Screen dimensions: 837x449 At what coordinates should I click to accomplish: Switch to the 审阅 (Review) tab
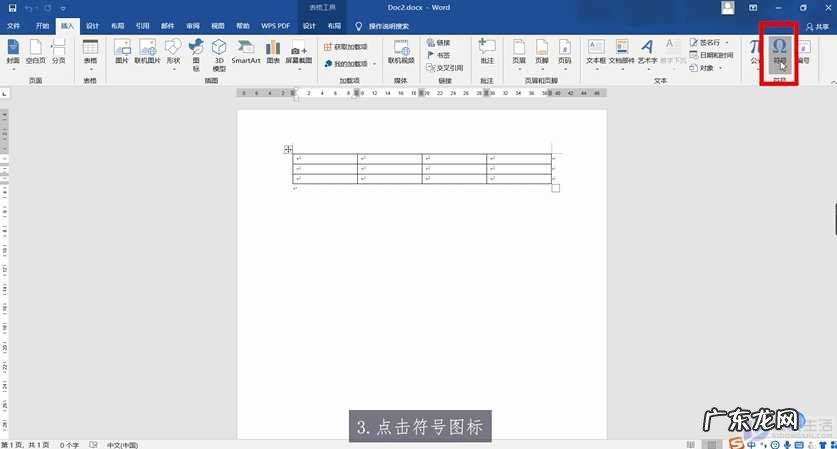tap(193, 26)
